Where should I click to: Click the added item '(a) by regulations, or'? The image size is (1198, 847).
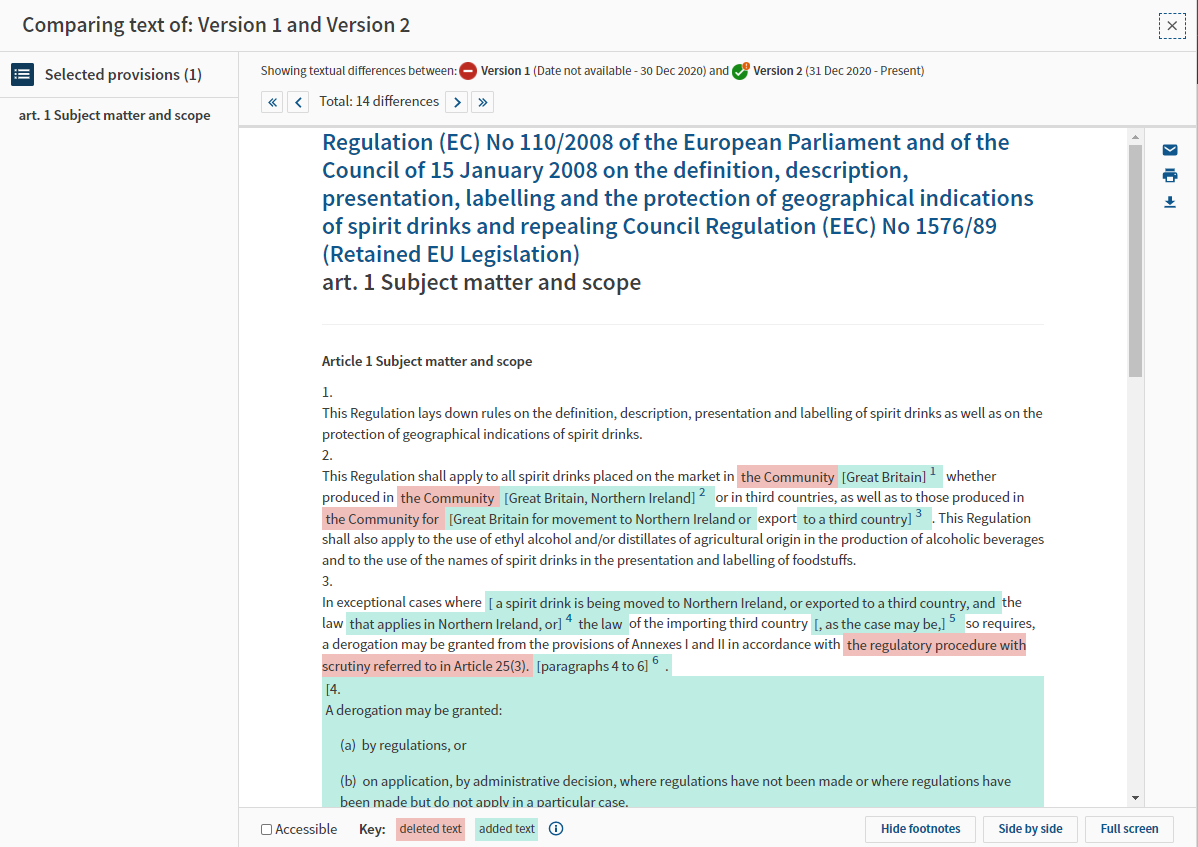pyautogui.click(x=403, y=745)
